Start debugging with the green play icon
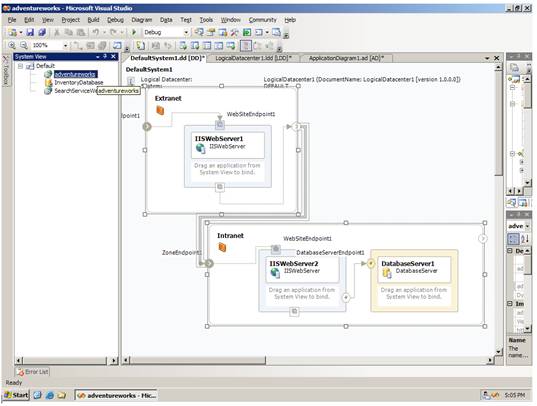The width and height of the screenshot is (537, 406). click(134, 33)
